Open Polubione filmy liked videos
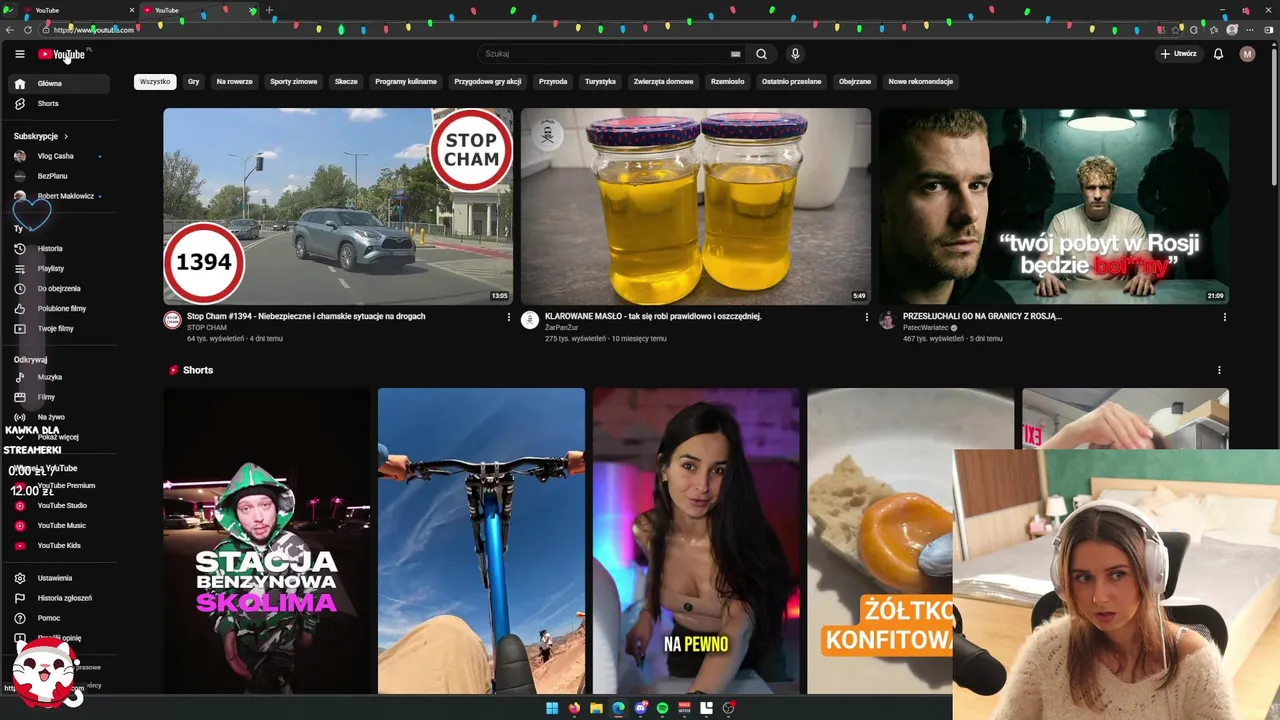 58,308
